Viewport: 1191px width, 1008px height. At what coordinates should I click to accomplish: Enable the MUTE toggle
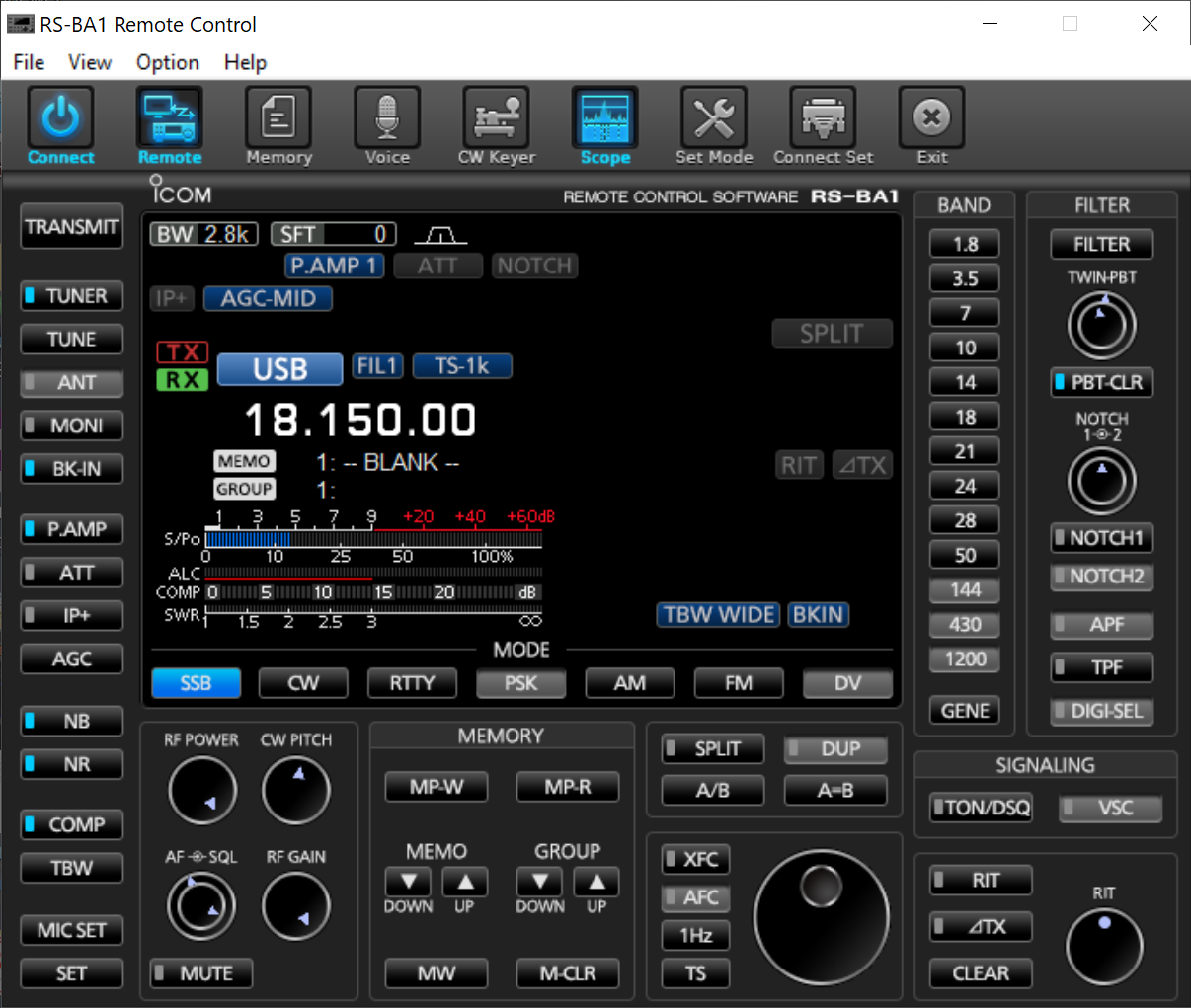coord(201,973)
